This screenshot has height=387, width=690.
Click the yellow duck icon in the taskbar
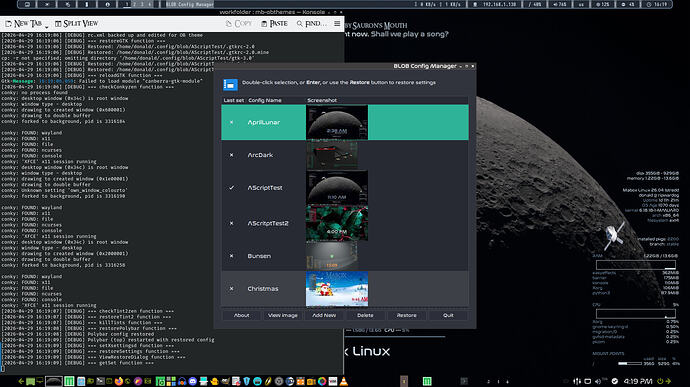pyautogui.click(x=214, y=381)
